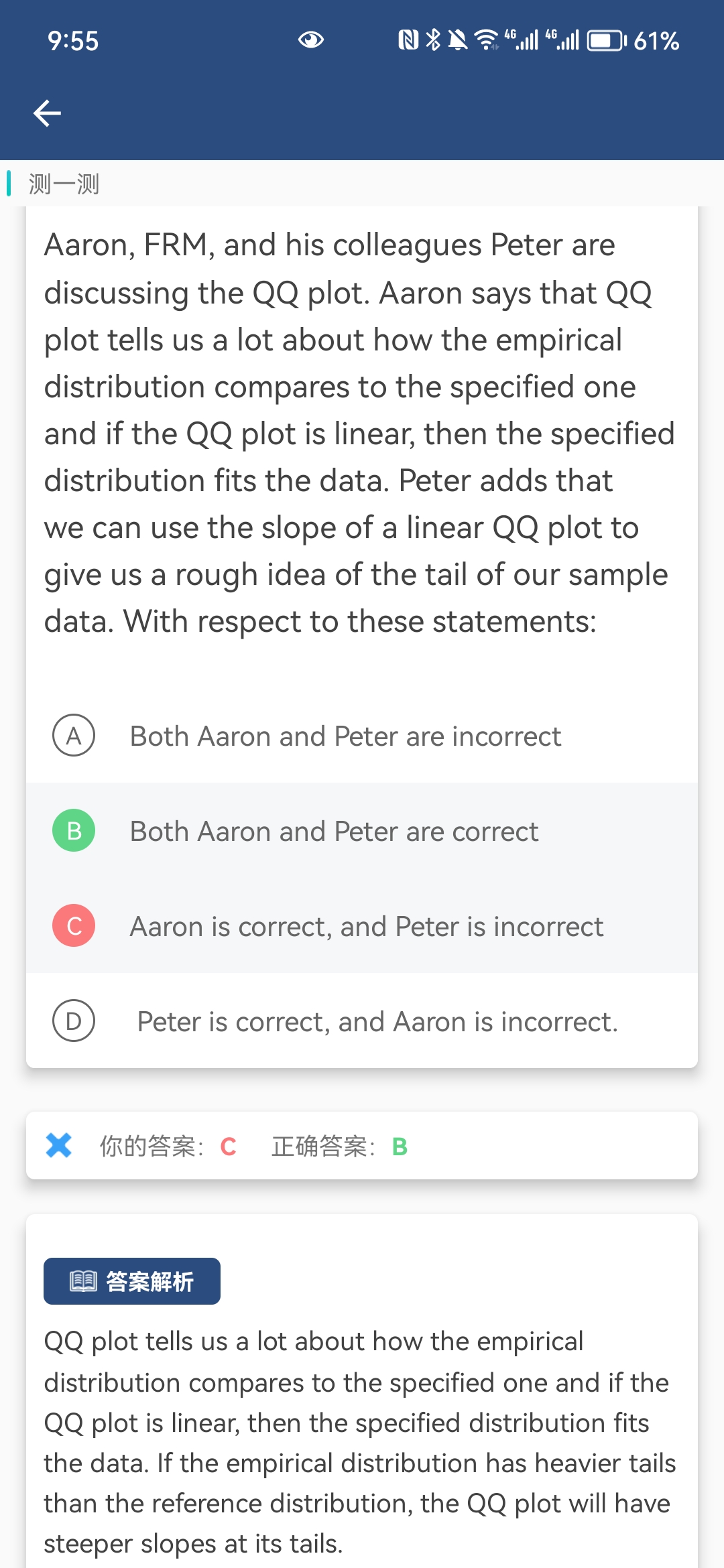Tap the 测一测 section tab label
The width and height of the screenshot is (724, 1568).
[64, 184]
